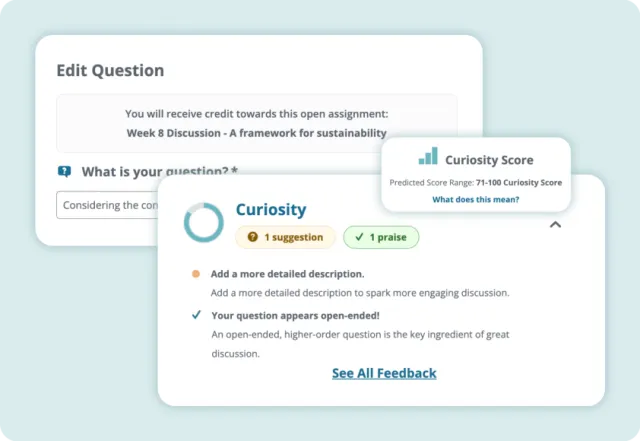
Task: Click the Curiosity donut progress ring
Action: [203, 222]
